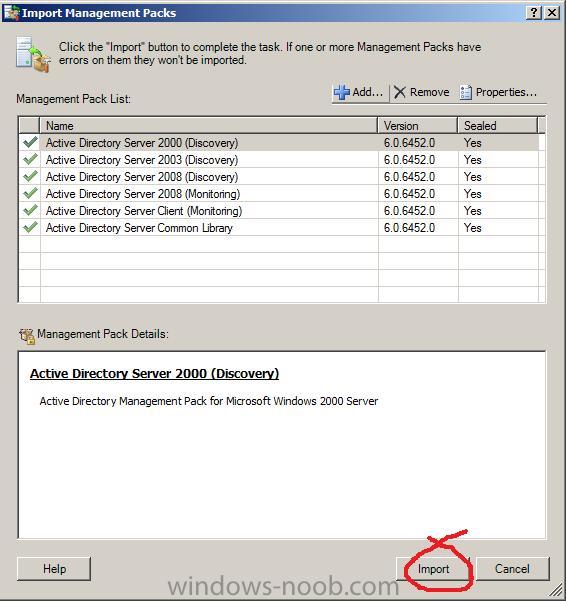Click green checkmark of Server 2003 (Discovery)
The width and height of the screenshot is (566, 601).
click(30, 159)
